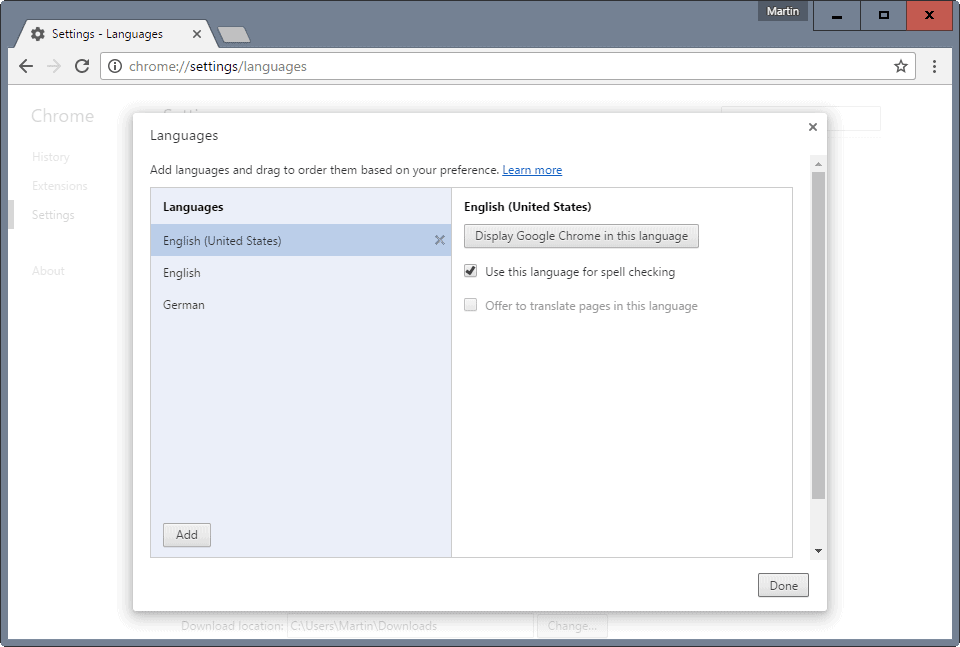Click the scrollbar down arrow
960x647 pixels.
pyautogui.click(x=817, y=550)
